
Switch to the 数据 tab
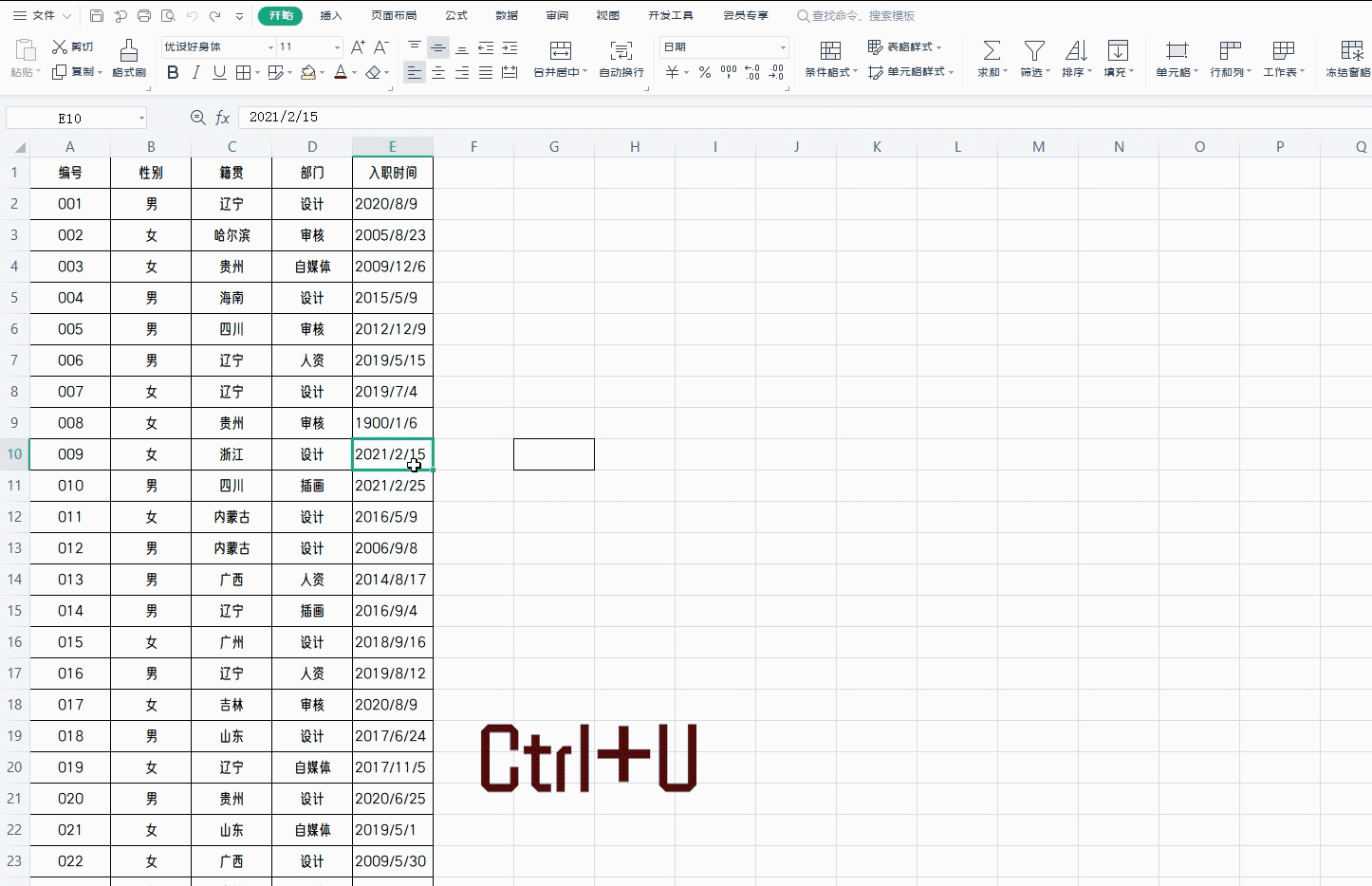click(x=507, y=16)
